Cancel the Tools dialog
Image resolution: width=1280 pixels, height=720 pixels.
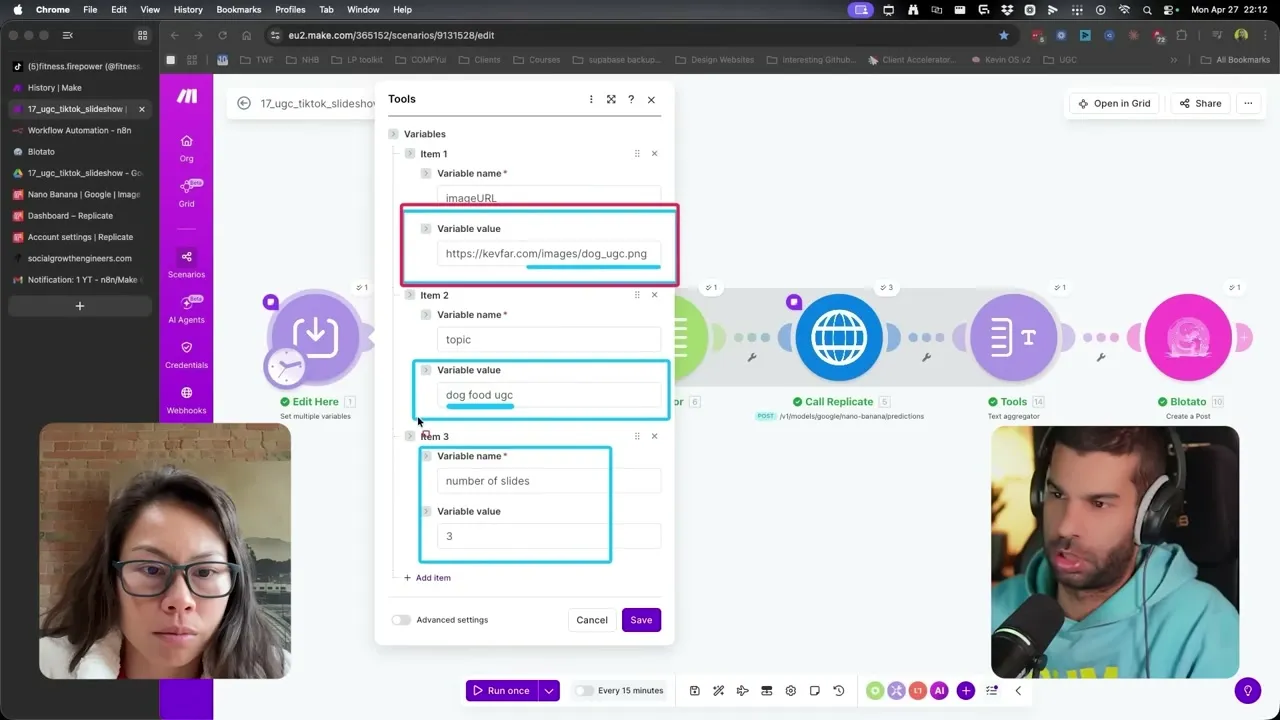pos(592,620)
